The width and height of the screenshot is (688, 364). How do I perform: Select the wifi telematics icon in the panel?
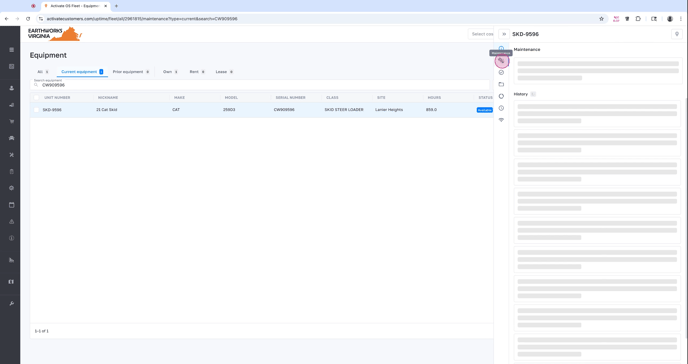(502, 120)
